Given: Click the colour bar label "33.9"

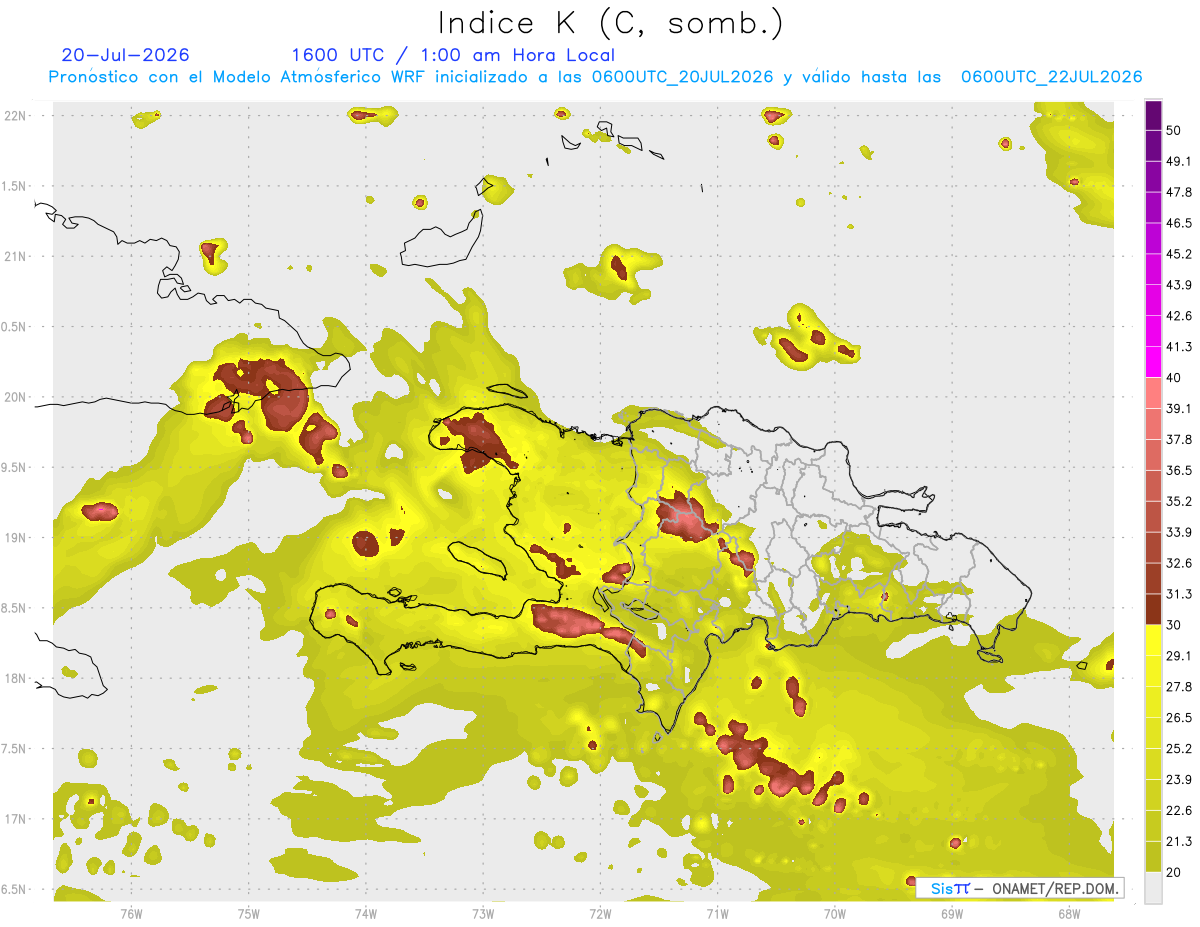Looking at the screenshot, I should pyautogui.click(x=1179, y=532).
